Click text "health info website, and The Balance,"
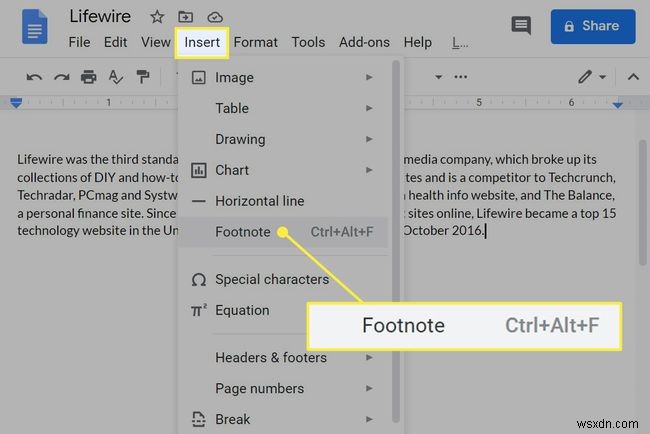This screenshot has height=434, width=650. 511,195
